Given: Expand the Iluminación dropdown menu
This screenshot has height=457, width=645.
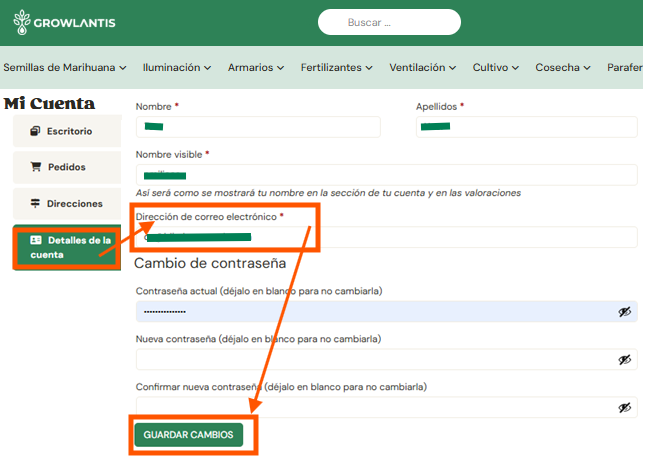Looking at the screenshot, I should tap(177, 67).
